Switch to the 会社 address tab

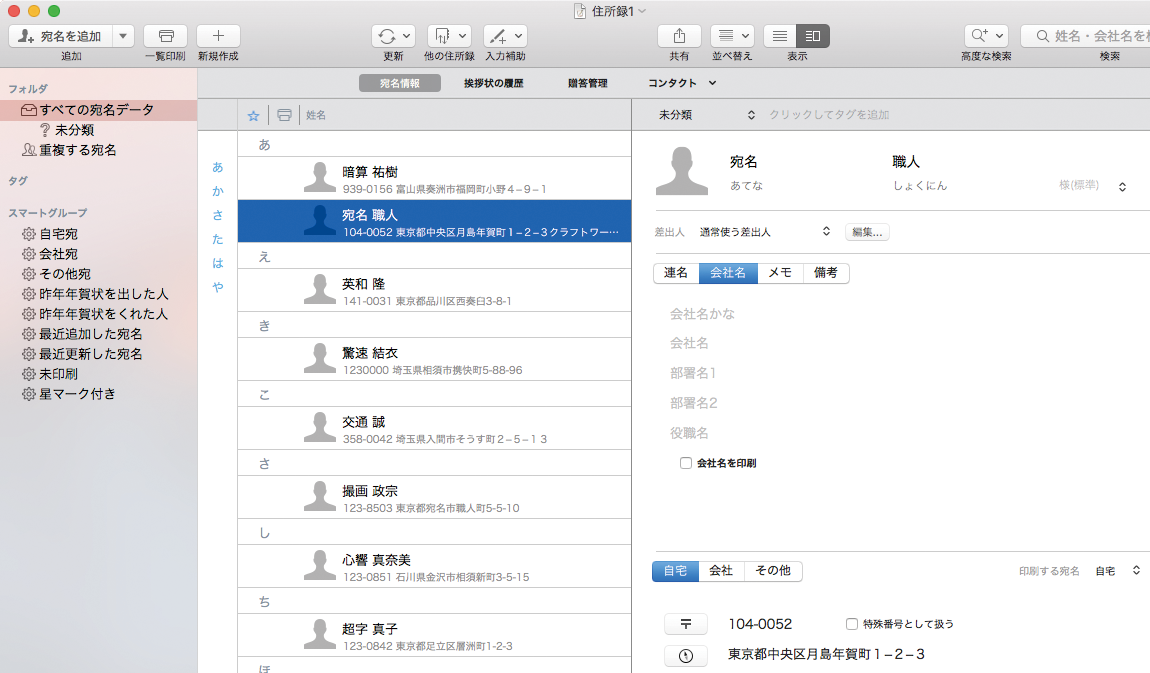tap(721, 571)
